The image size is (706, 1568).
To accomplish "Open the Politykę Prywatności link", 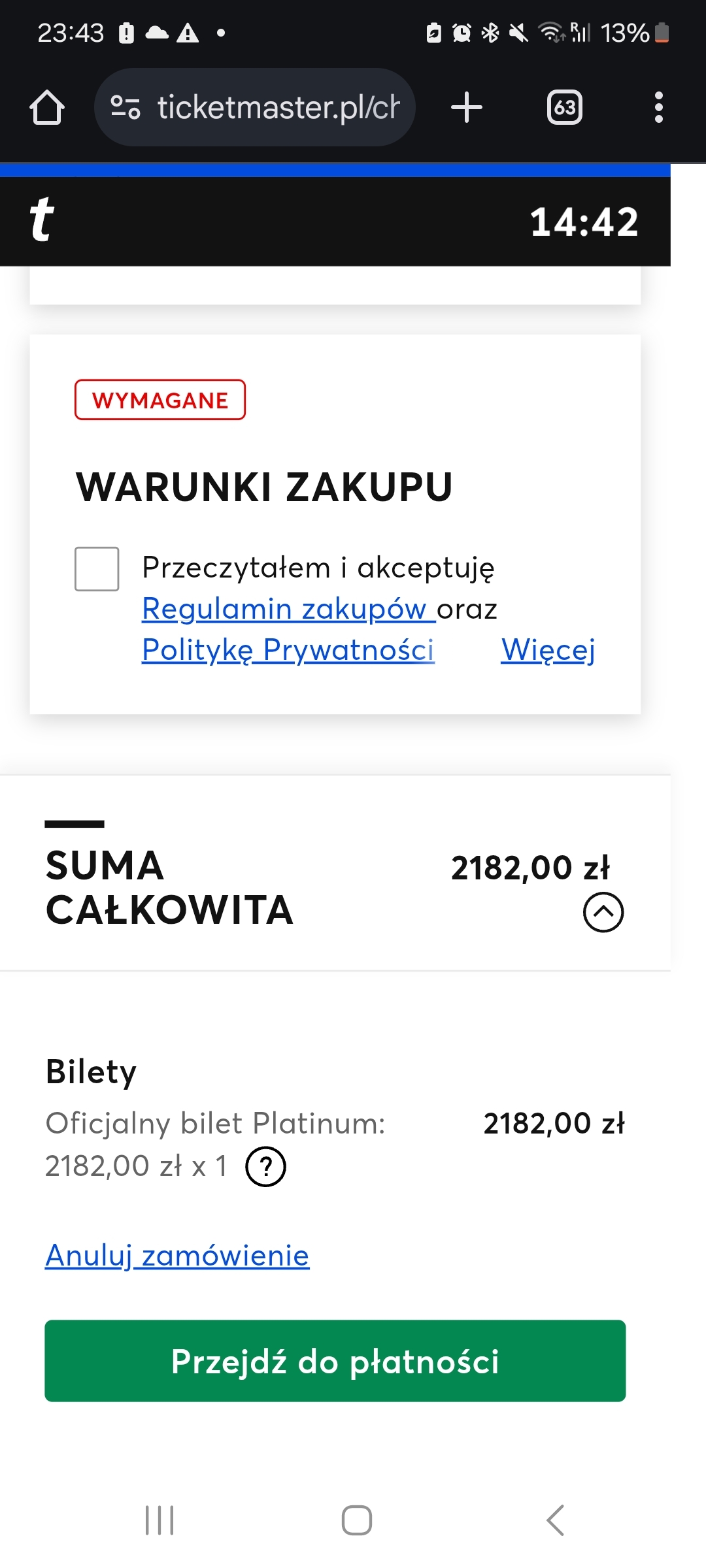I will click(288, 650).
